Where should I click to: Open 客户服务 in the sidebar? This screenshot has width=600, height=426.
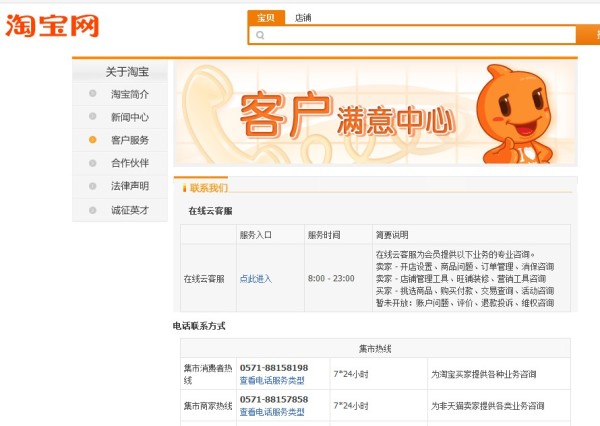tap(130, 140)
